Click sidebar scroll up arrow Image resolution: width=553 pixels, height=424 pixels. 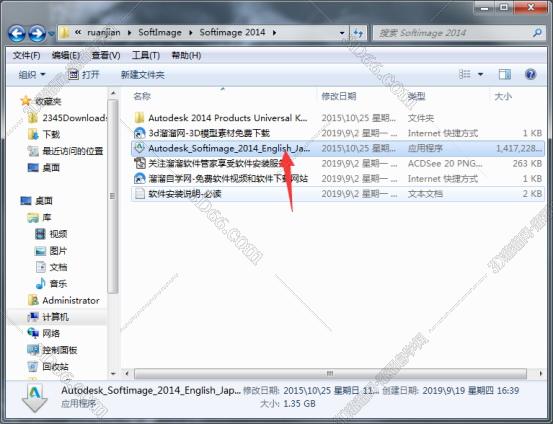[113, 93]
